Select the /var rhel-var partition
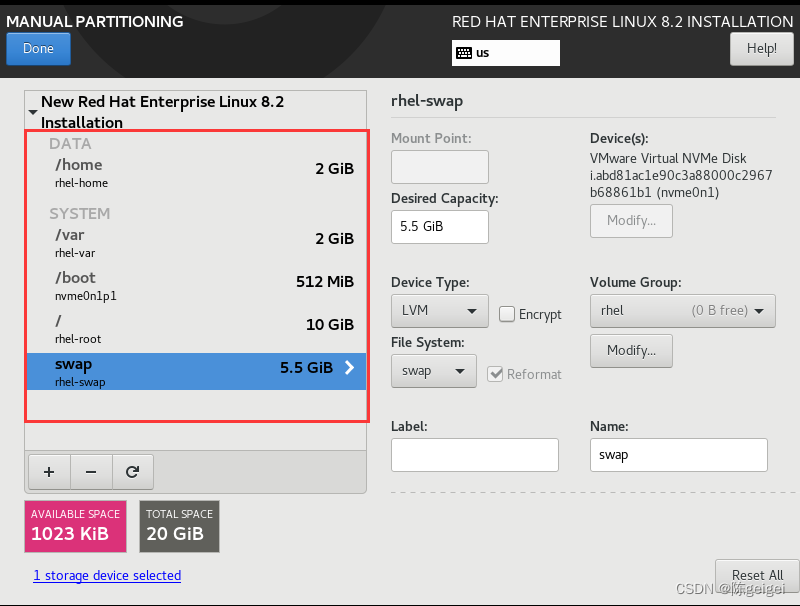800x606 pixels. click(196, 243)
